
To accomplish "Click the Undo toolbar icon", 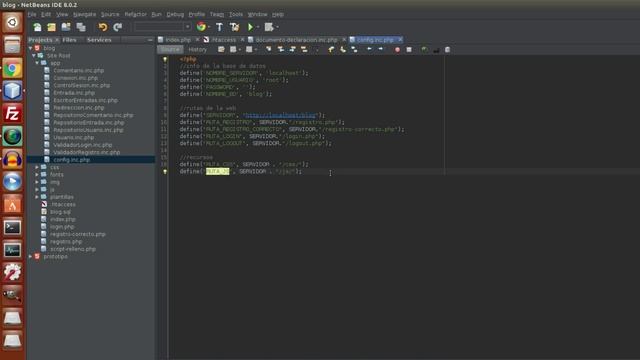I will 103,27.
